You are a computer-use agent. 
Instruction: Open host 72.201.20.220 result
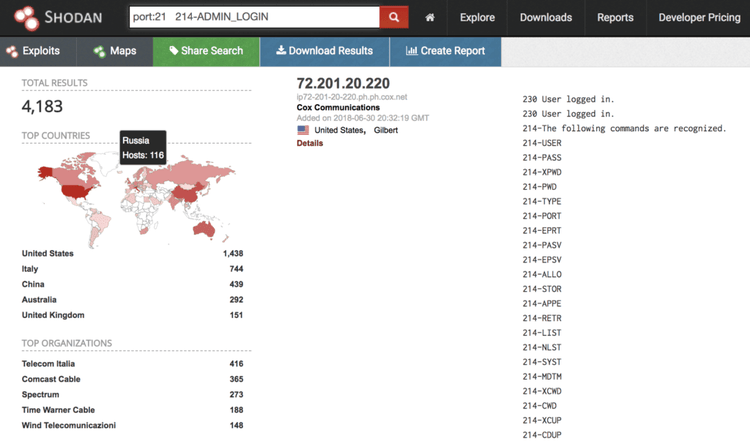343,82
